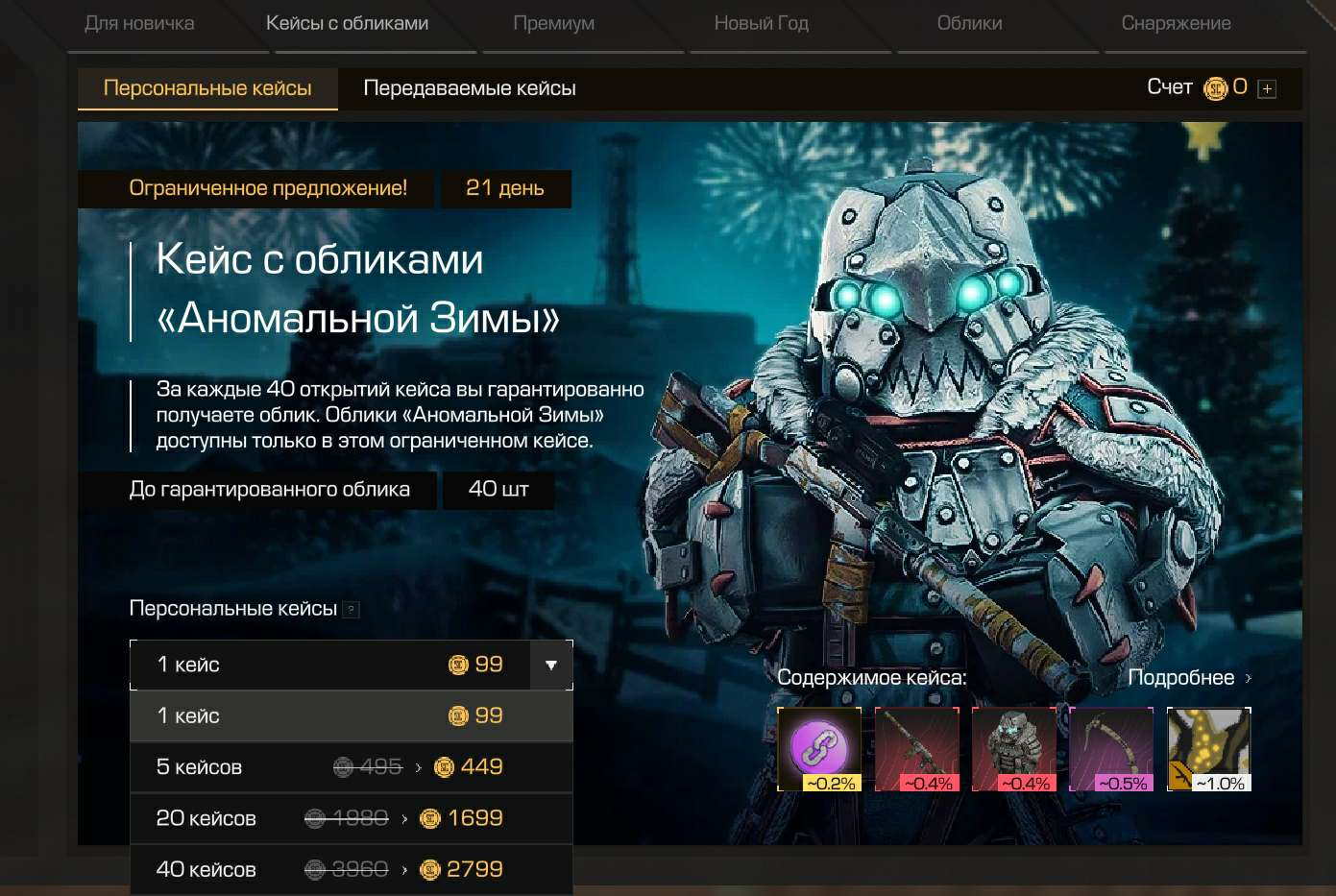Open the 'Премиум' tab
The image size is (1336, 896).
553,23
